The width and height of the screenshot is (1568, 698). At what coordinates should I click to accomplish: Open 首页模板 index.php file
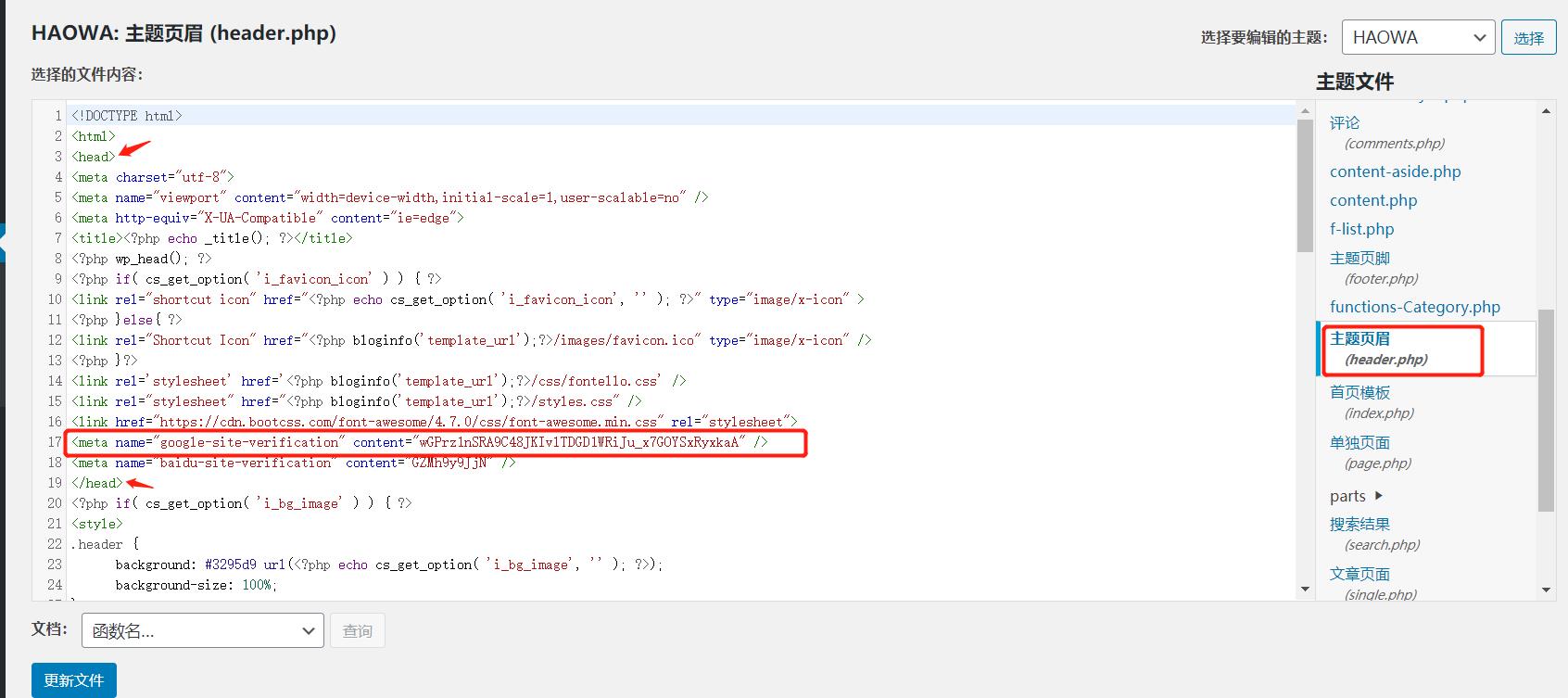pos(1359,392)
